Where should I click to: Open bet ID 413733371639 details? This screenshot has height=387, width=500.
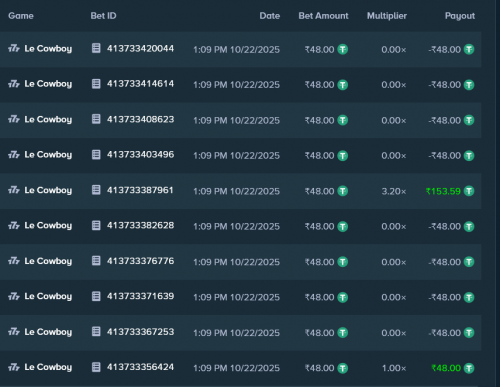[140, 296]
